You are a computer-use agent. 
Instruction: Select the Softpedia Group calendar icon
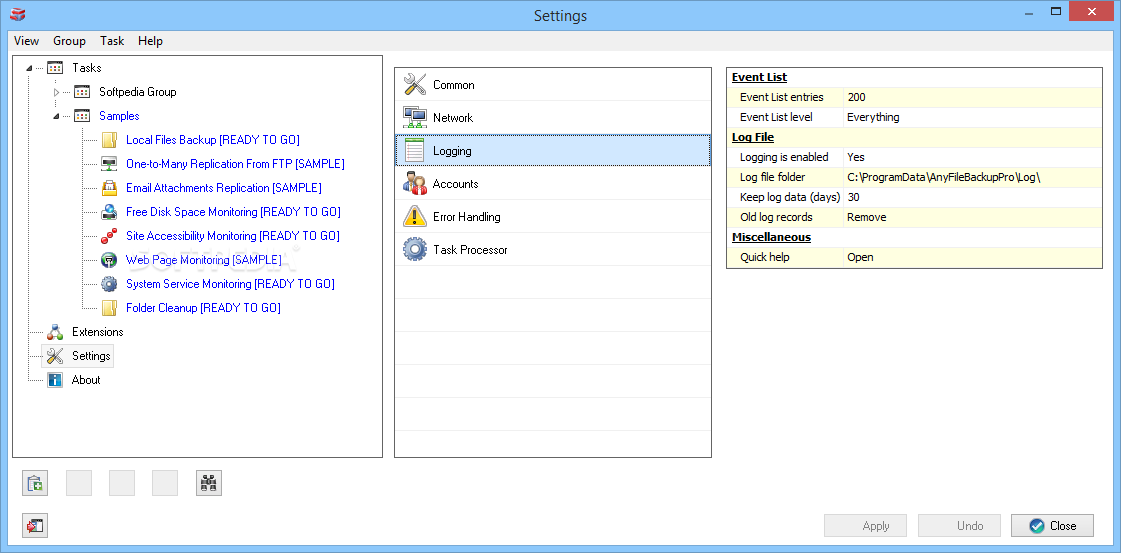click(x=82, y=92)
